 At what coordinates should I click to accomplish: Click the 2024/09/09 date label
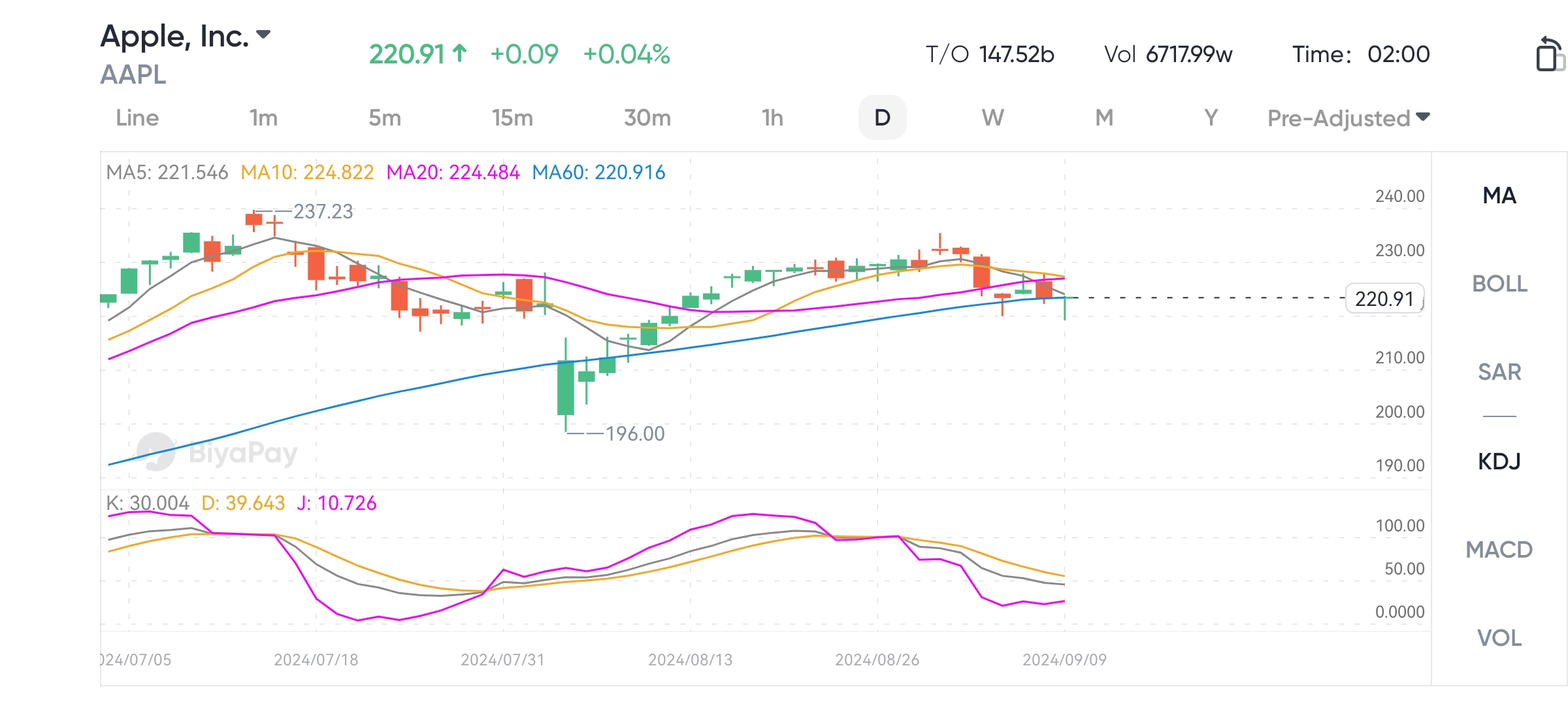[1065, 660]
